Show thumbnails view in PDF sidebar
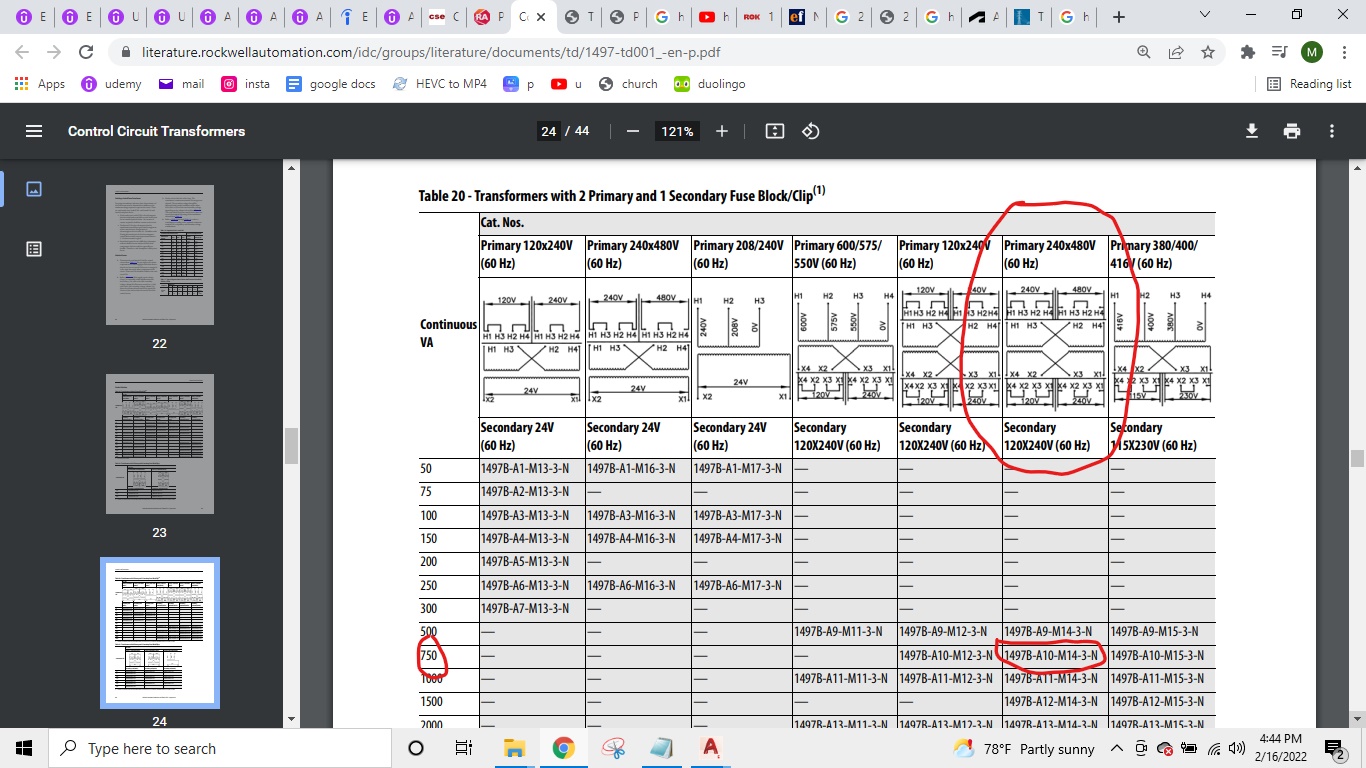This screenshot has height=768, width=1366. 34,188
